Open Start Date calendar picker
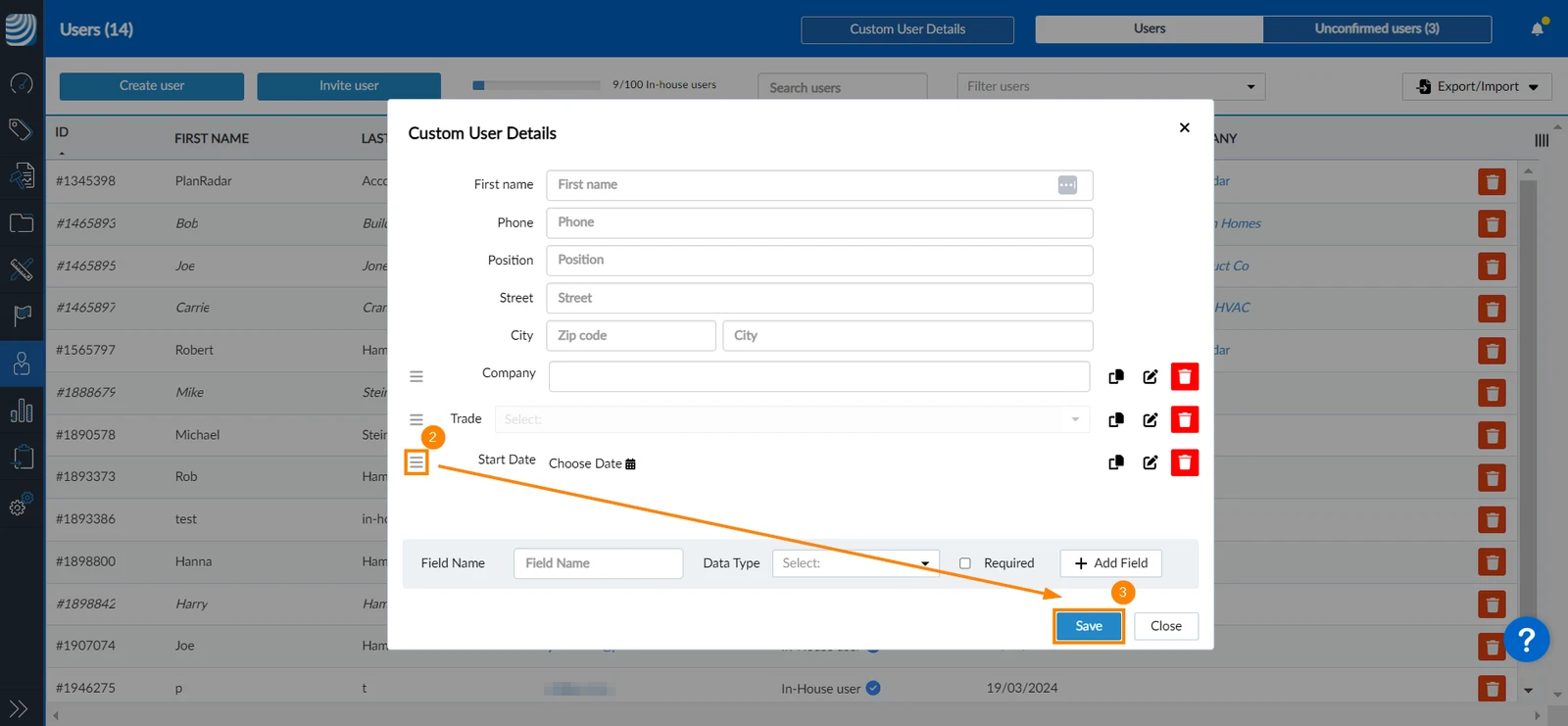The image size is (1568, 726). [x=630, y=463]
